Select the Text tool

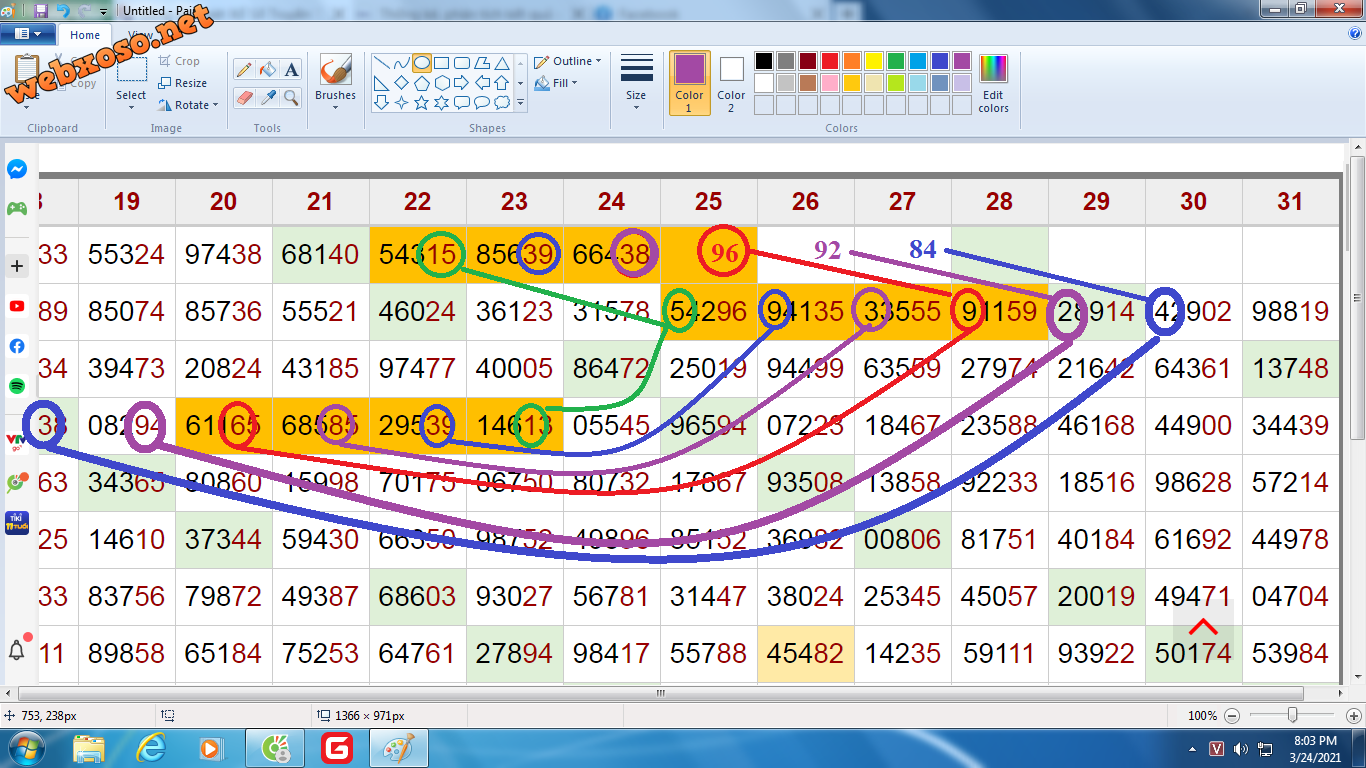291,70
